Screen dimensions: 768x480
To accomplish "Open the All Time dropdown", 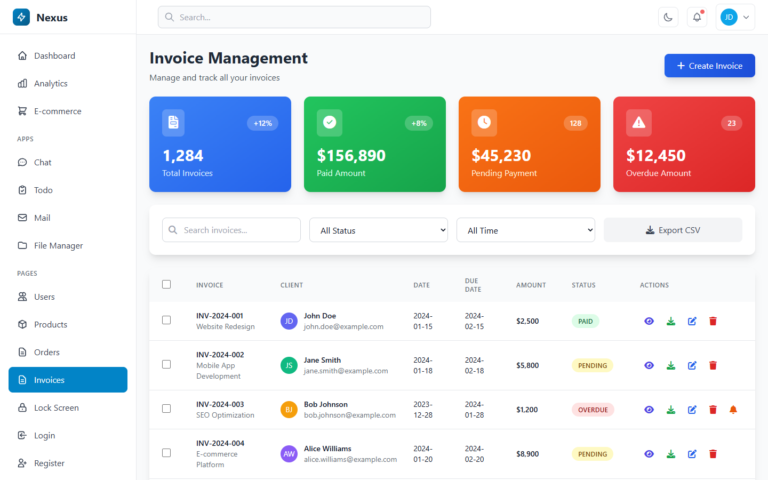I will 526,230.
